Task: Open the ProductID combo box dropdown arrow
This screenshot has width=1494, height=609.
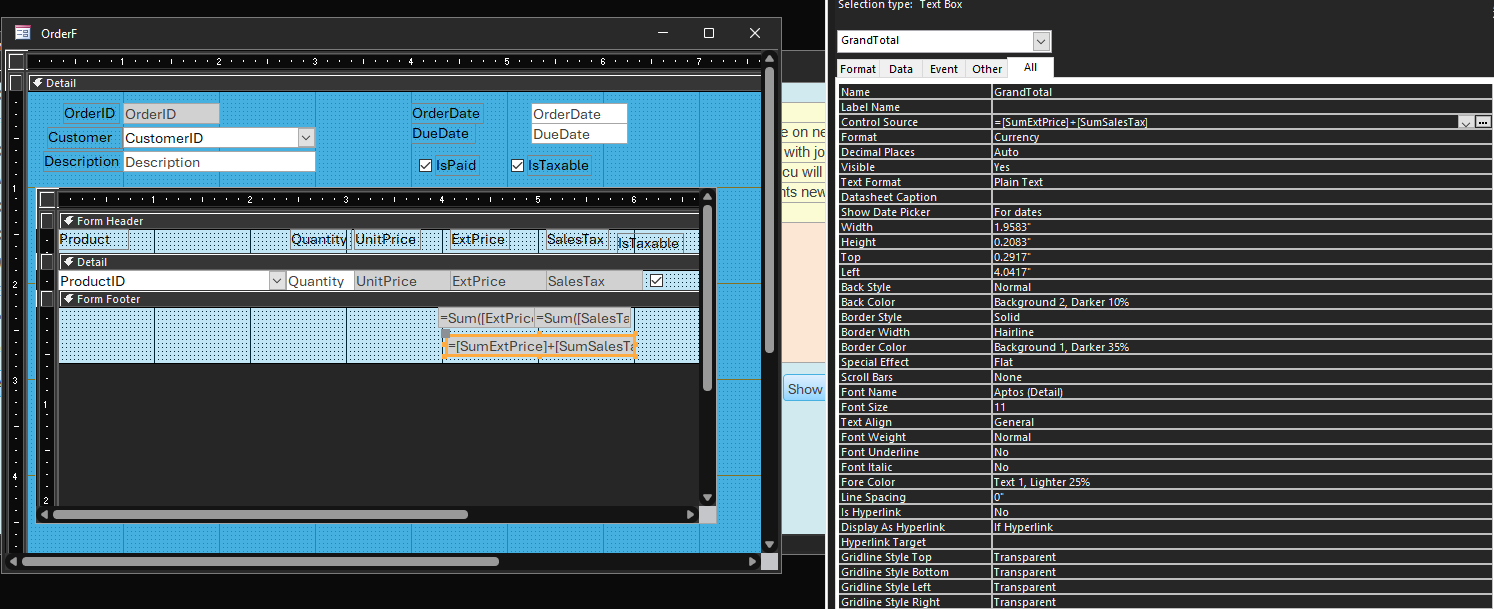Action: pyautogui.click(x=277, y=282)
